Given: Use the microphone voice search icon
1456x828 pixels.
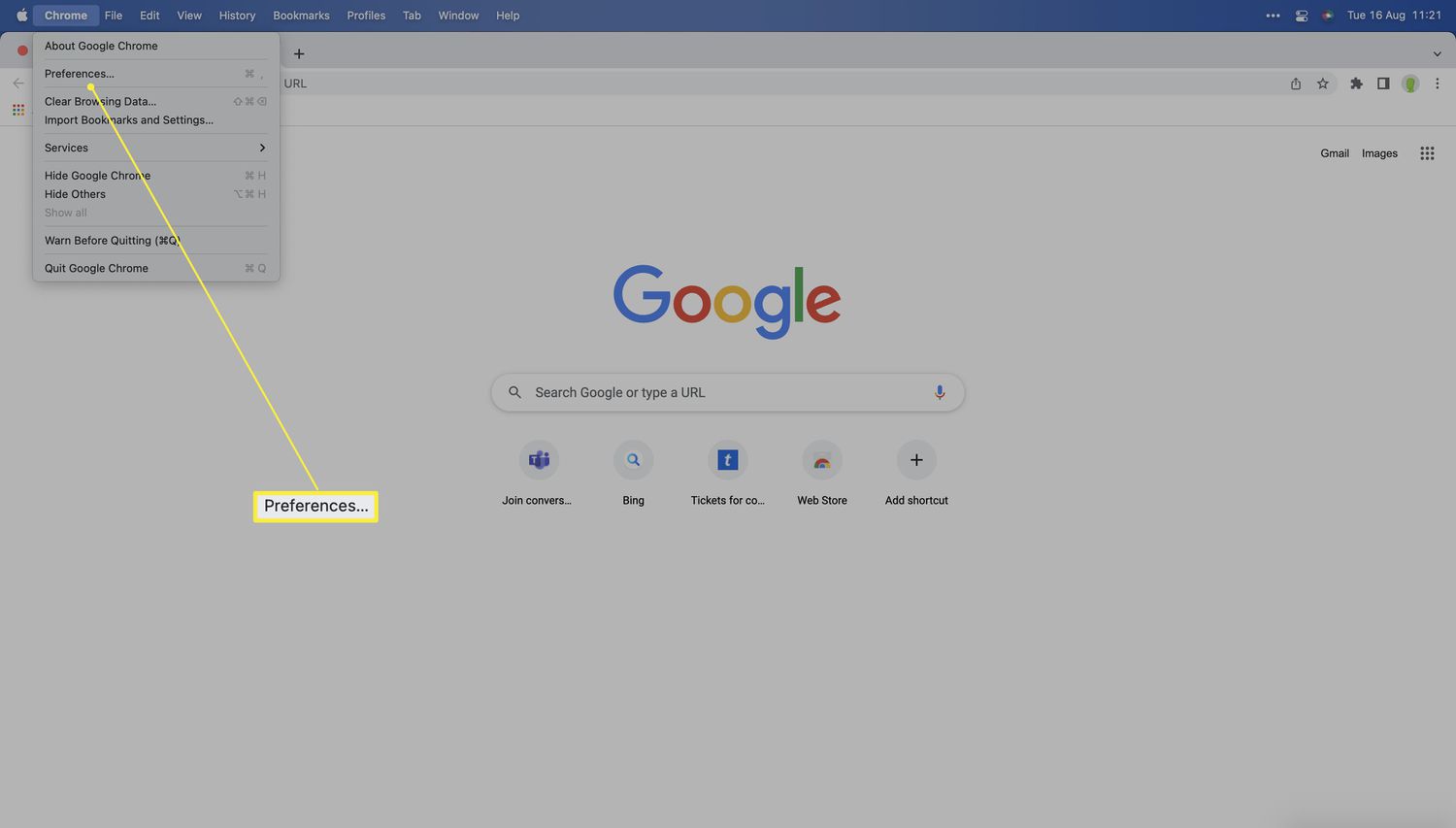Looking at the screenshot, I should tap(939, 392).
